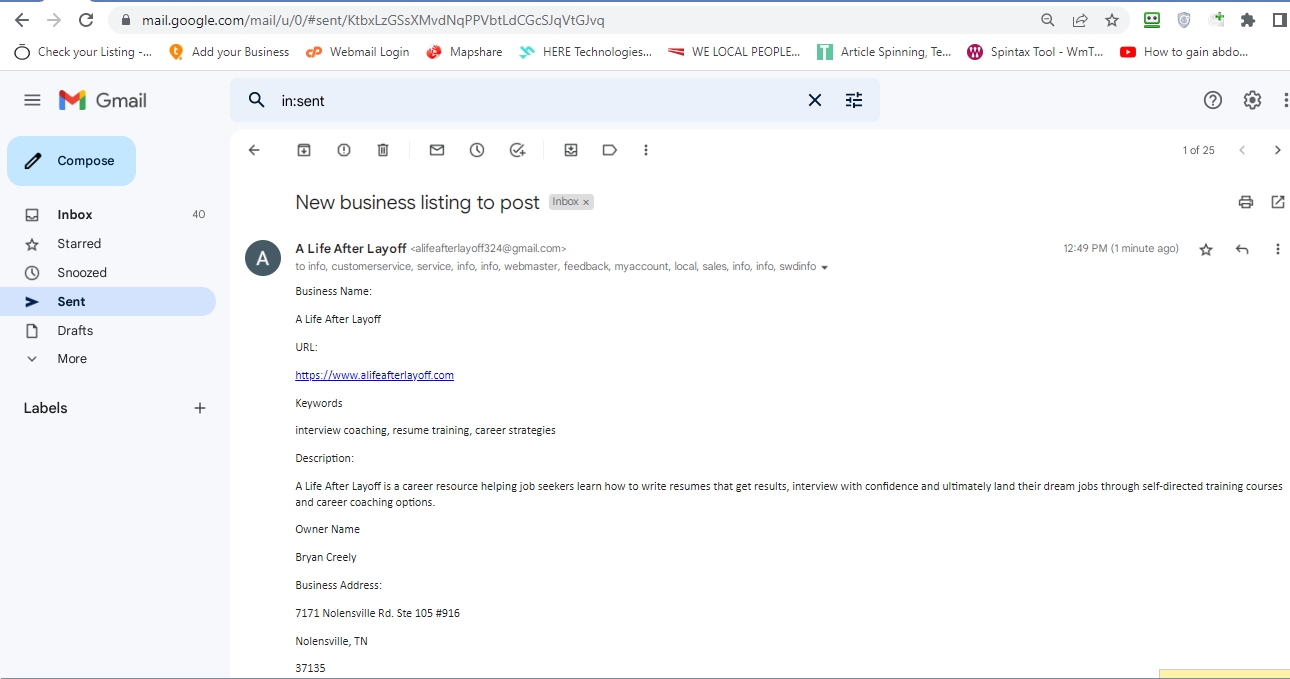Click the Compose button
The height and width of the screenshot is (679, 1290).
[x=72, y=161]
